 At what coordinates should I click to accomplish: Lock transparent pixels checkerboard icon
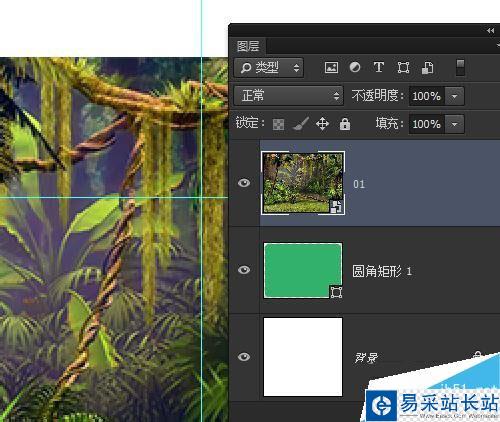click(x=278, y=124)
